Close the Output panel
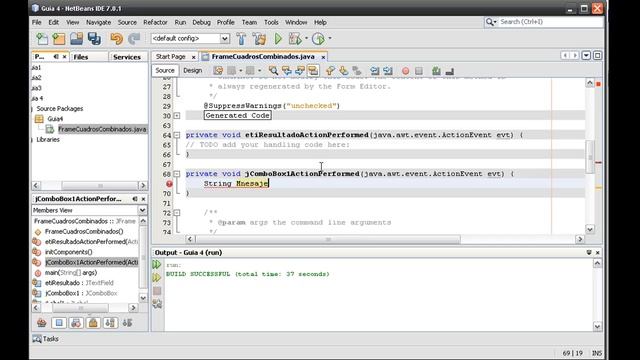The height and width of the screenshot is (360, 640). (598, 253)
